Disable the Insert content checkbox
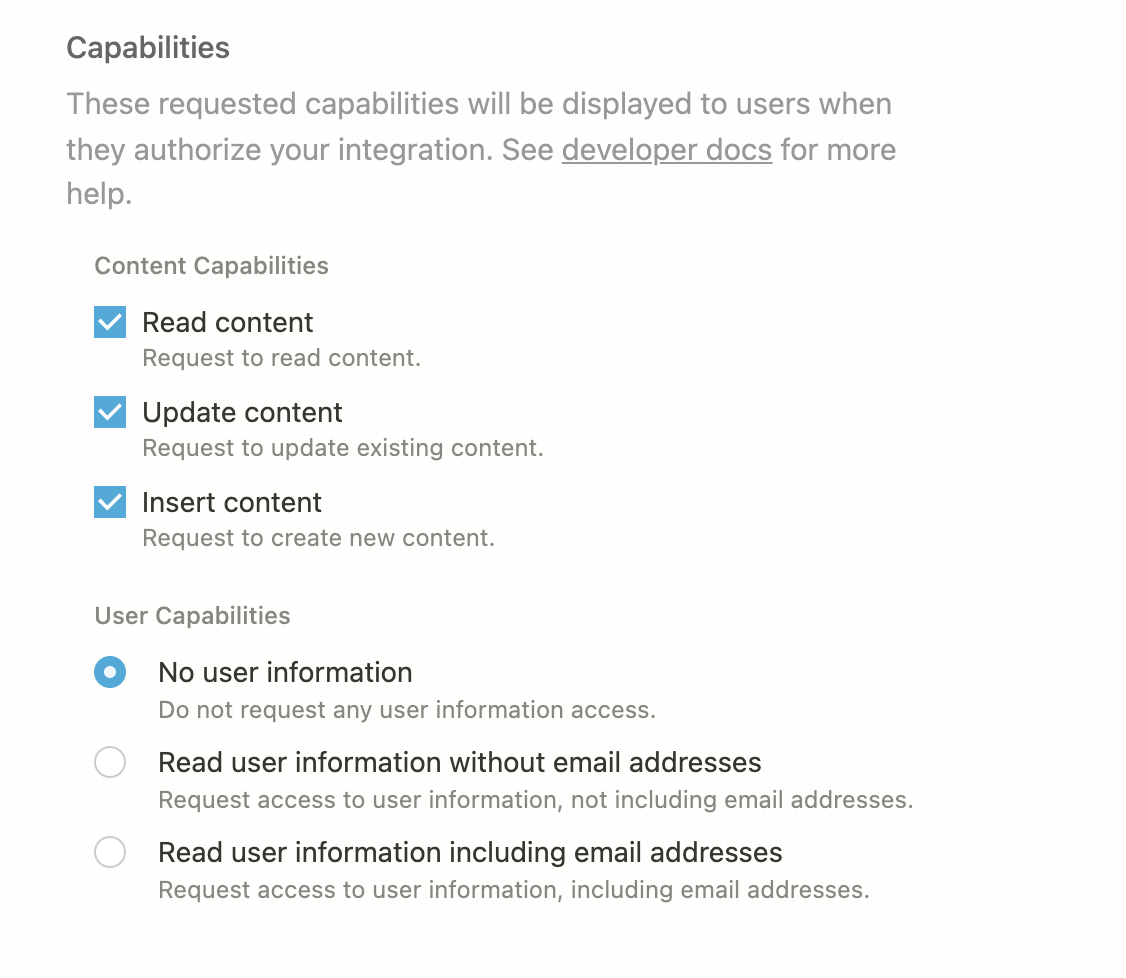Image resolution: width=1126 pixels, height=978 pixels. (x=110, y=502)
